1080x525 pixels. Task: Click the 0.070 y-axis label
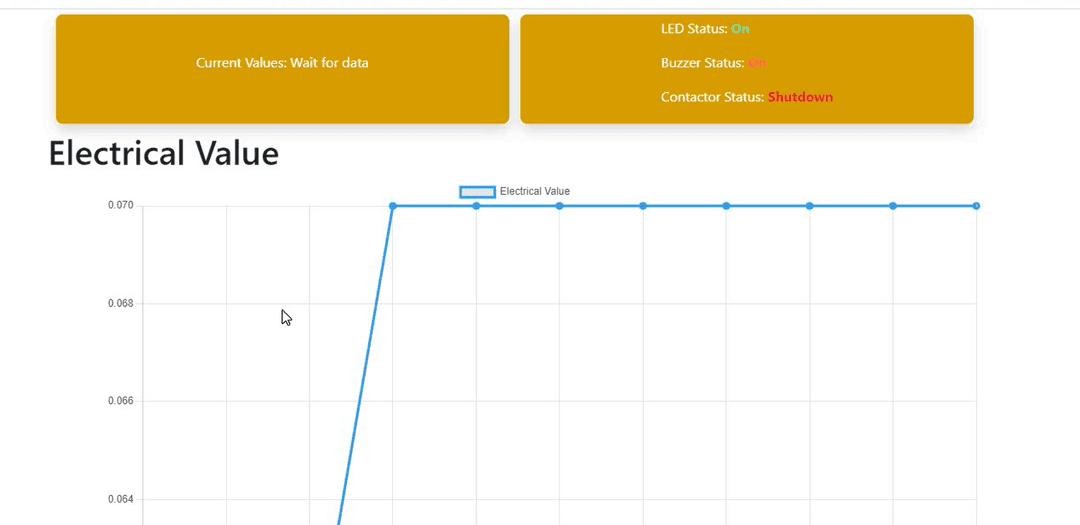tap(121, 205)
